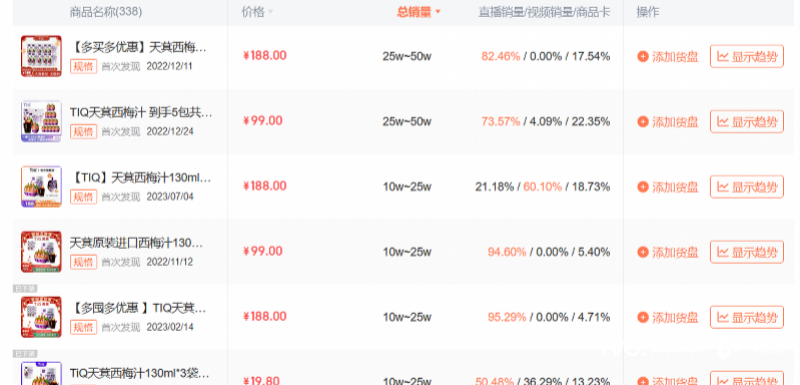Image resolution: width=800 pixels, height=385 pixels.
Task: Click product title TiQ天萁西梅汁130ml*3袋
Action: tap(140, 373)
